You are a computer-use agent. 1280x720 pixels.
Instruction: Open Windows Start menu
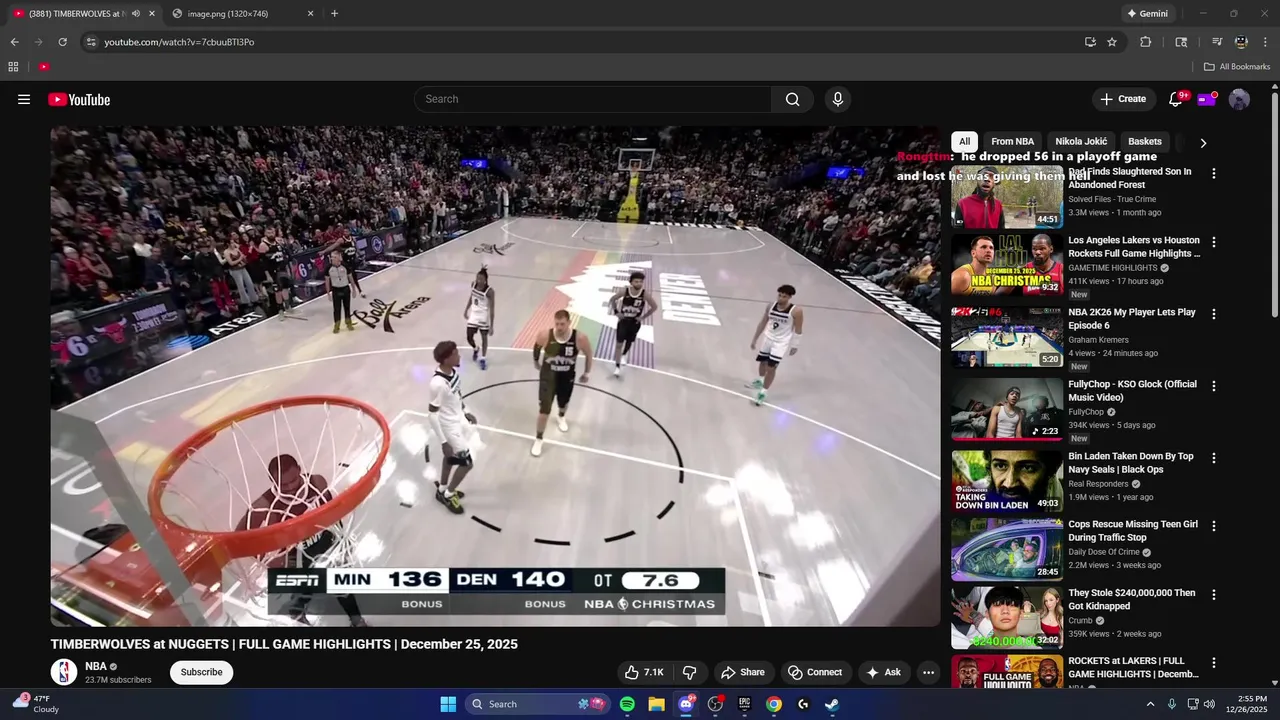(448, 704)
